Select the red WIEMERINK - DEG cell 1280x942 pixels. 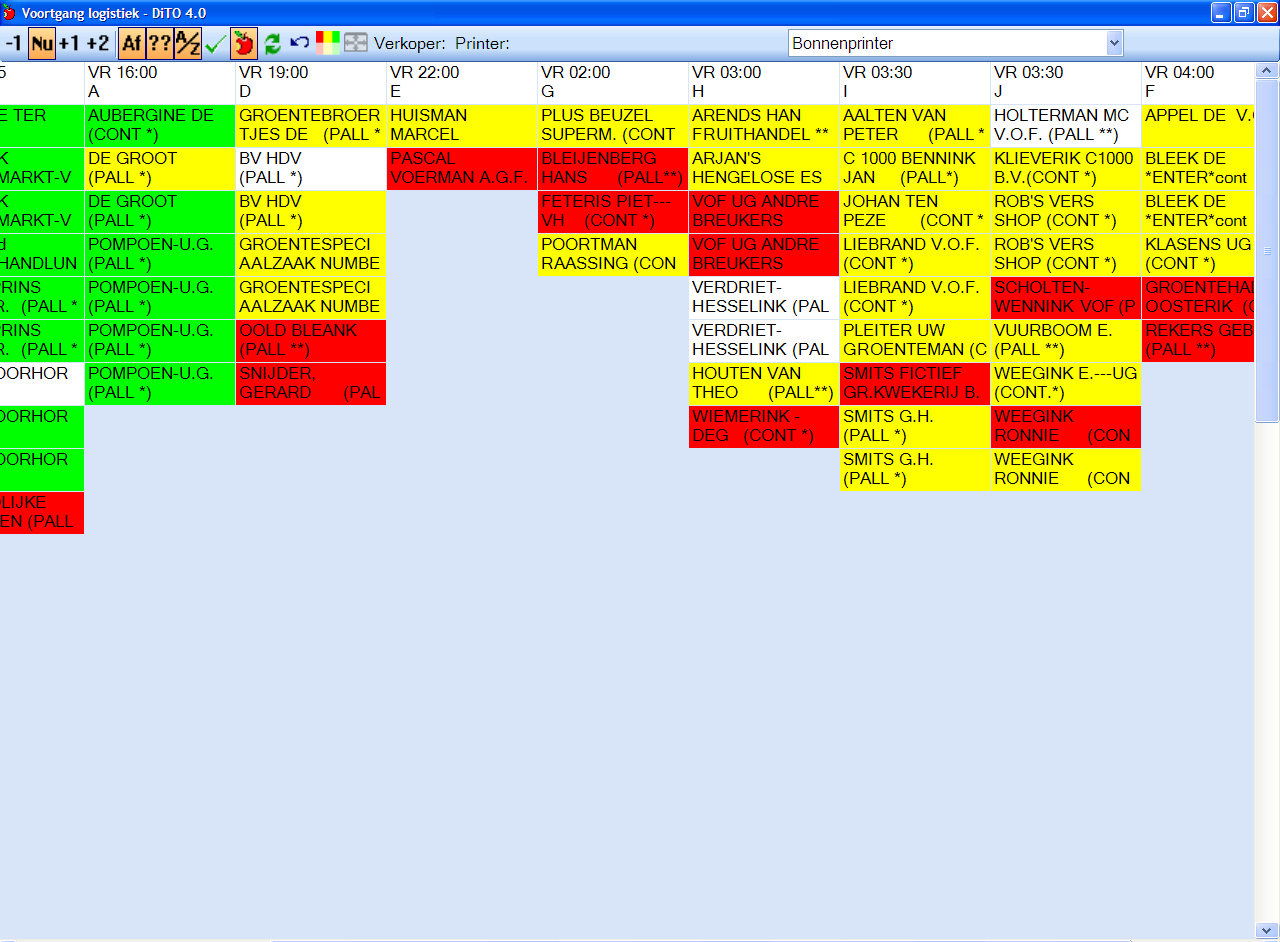click(764, 426)
